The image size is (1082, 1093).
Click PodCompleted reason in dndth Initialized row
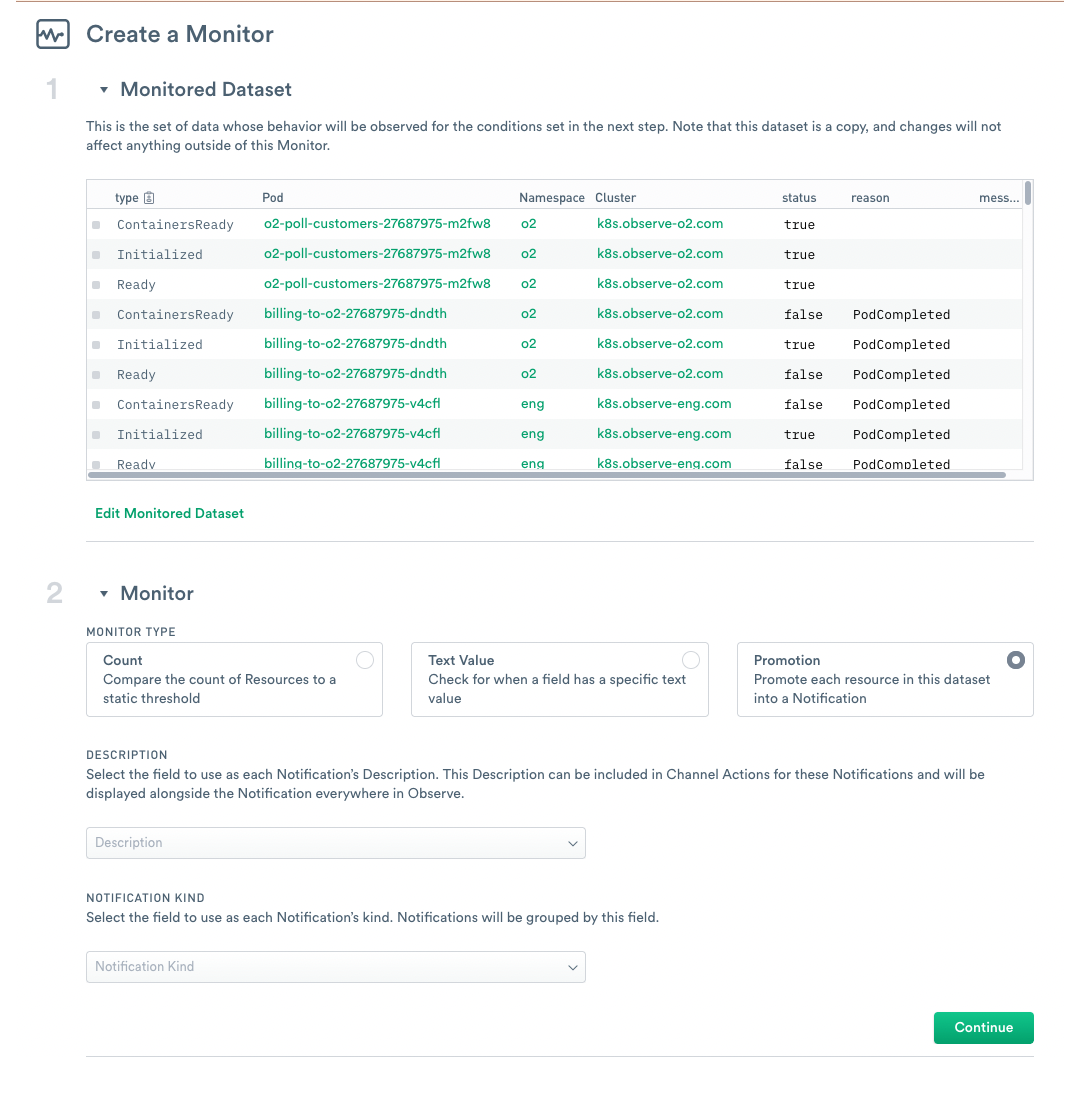click(901, 345)
